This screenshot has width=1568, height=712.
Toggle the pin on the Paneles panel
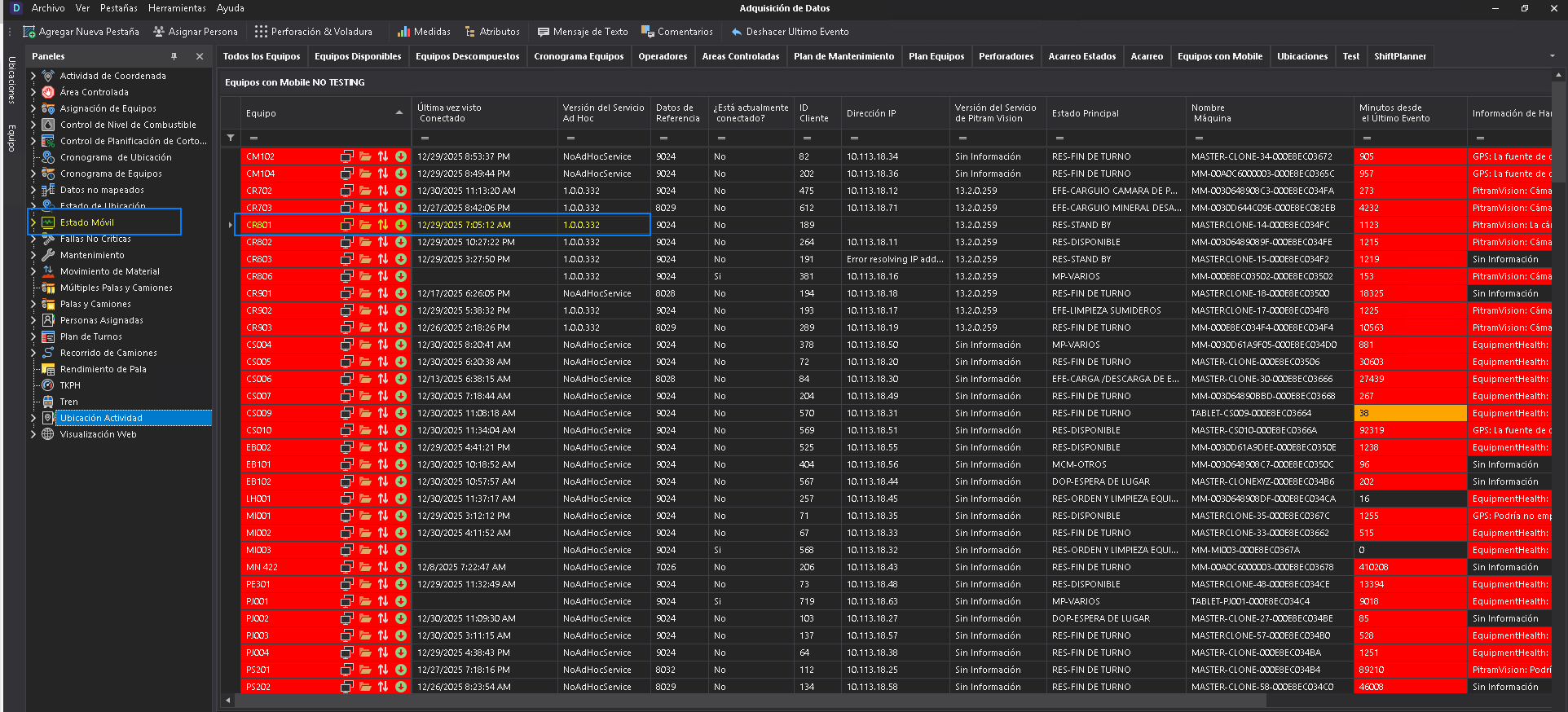[x=174, y=56]
